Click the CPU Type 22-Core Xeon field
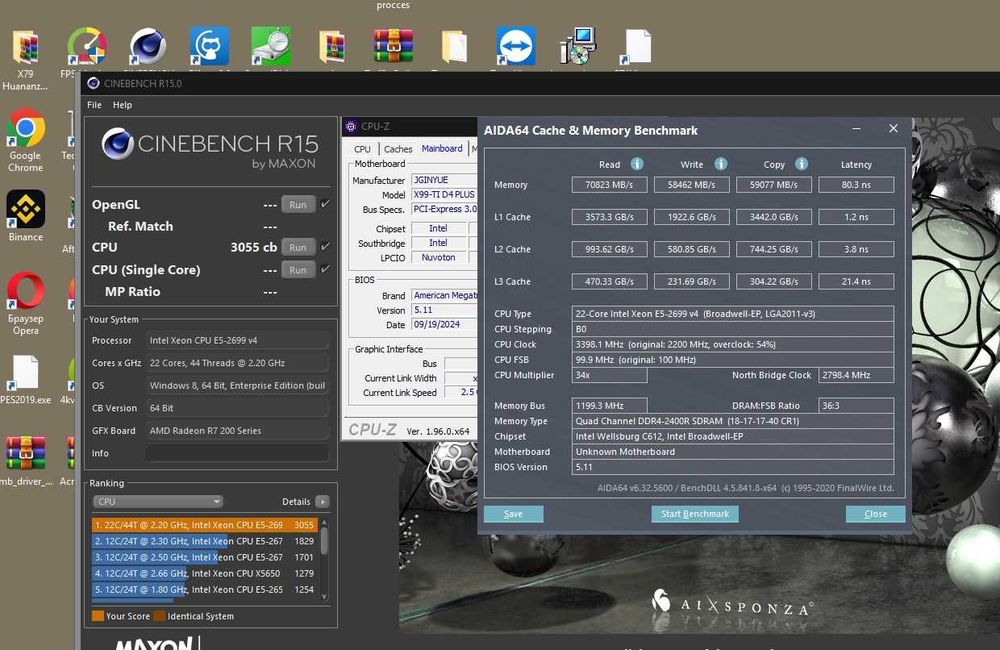The height and width of the screenshot is (650, 1000). [733, 314]
